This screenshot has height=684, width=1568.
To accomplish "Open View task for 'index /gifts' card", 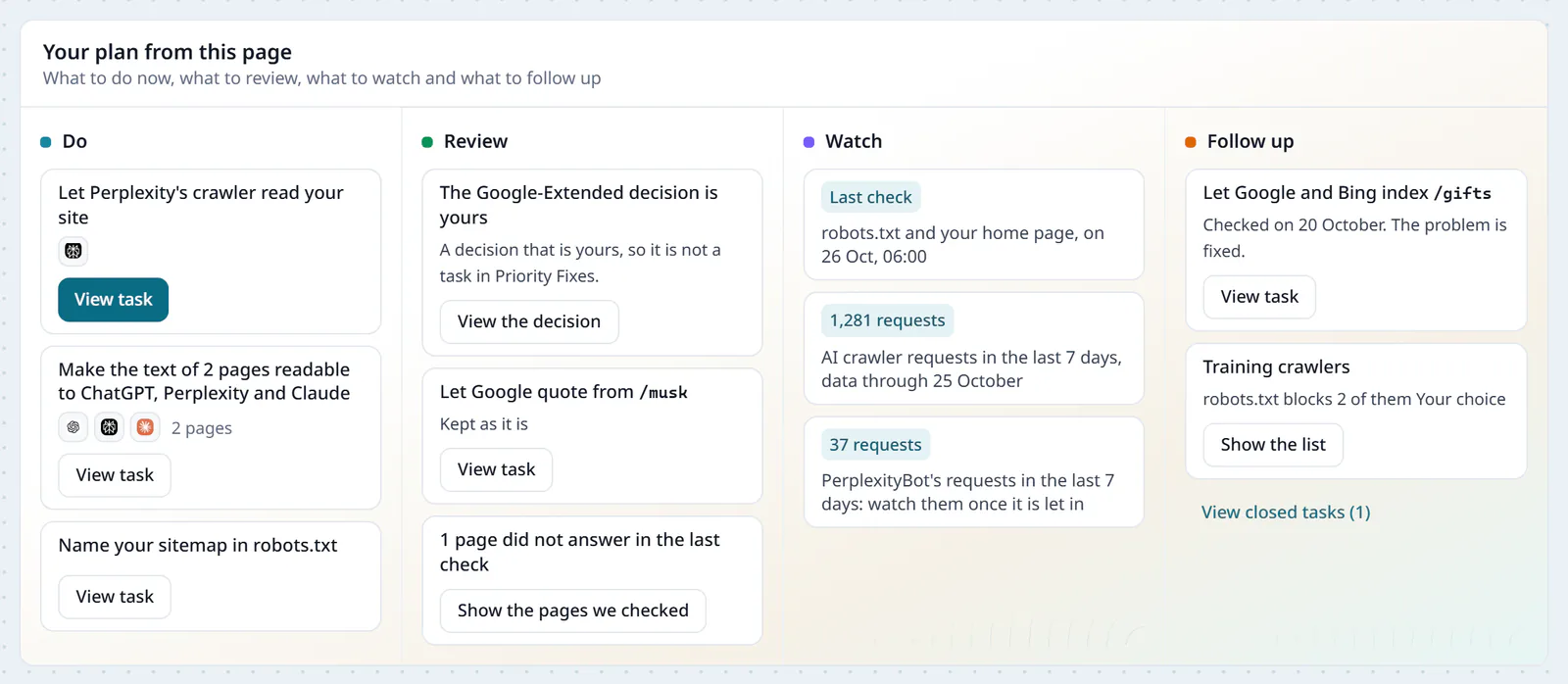I will [x=1259, y=297].
